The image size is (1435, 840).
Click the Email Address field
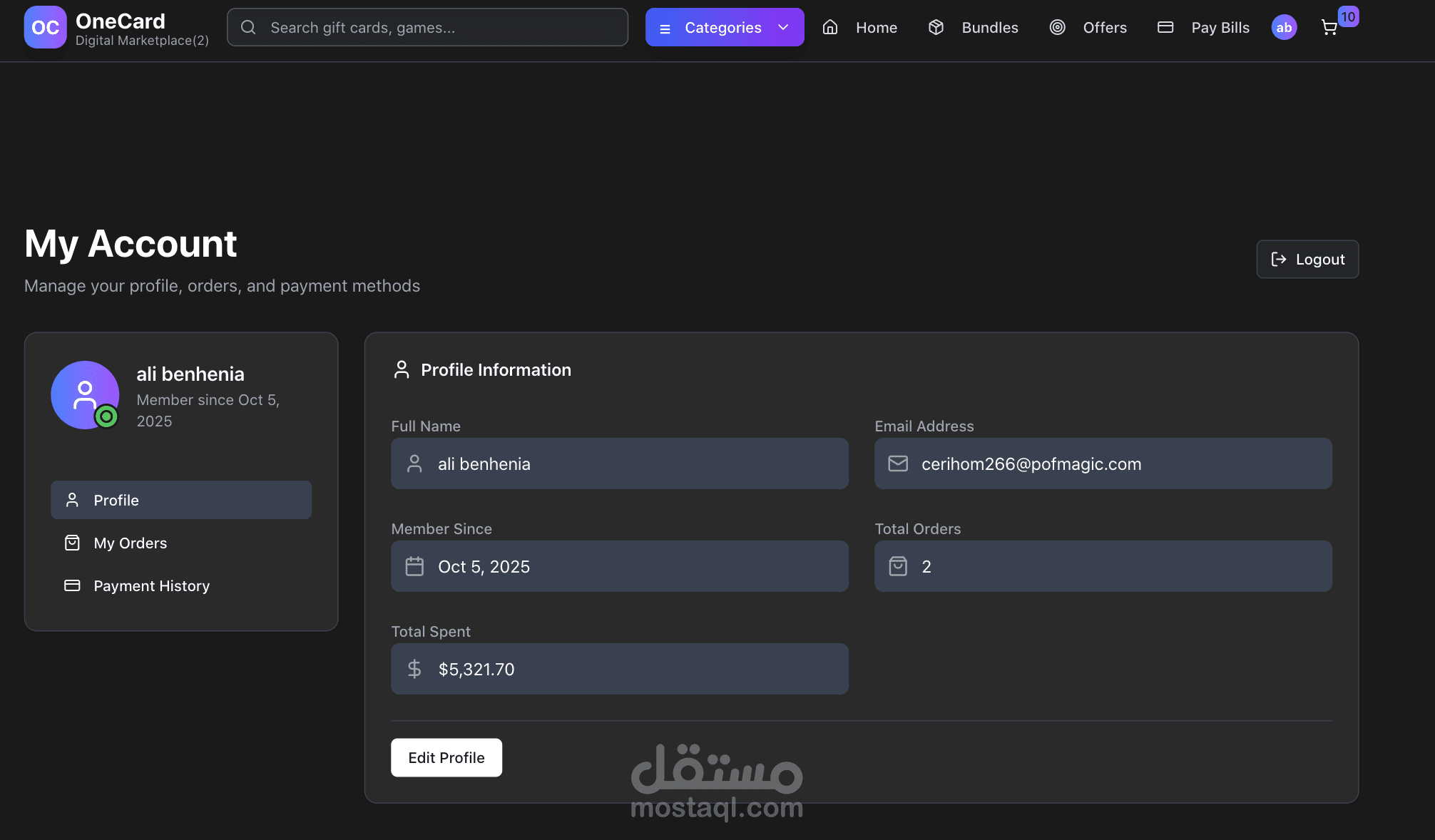click(x=1103, y=464)
